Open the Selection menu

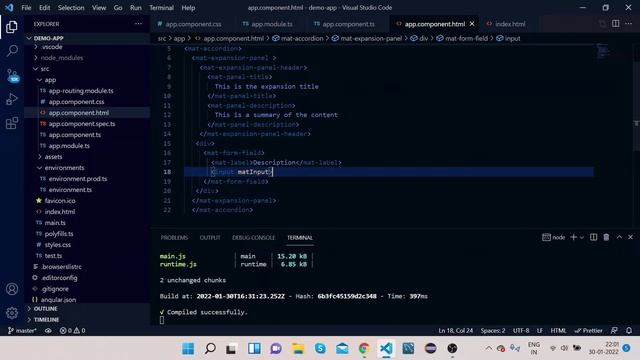point(71,8)
